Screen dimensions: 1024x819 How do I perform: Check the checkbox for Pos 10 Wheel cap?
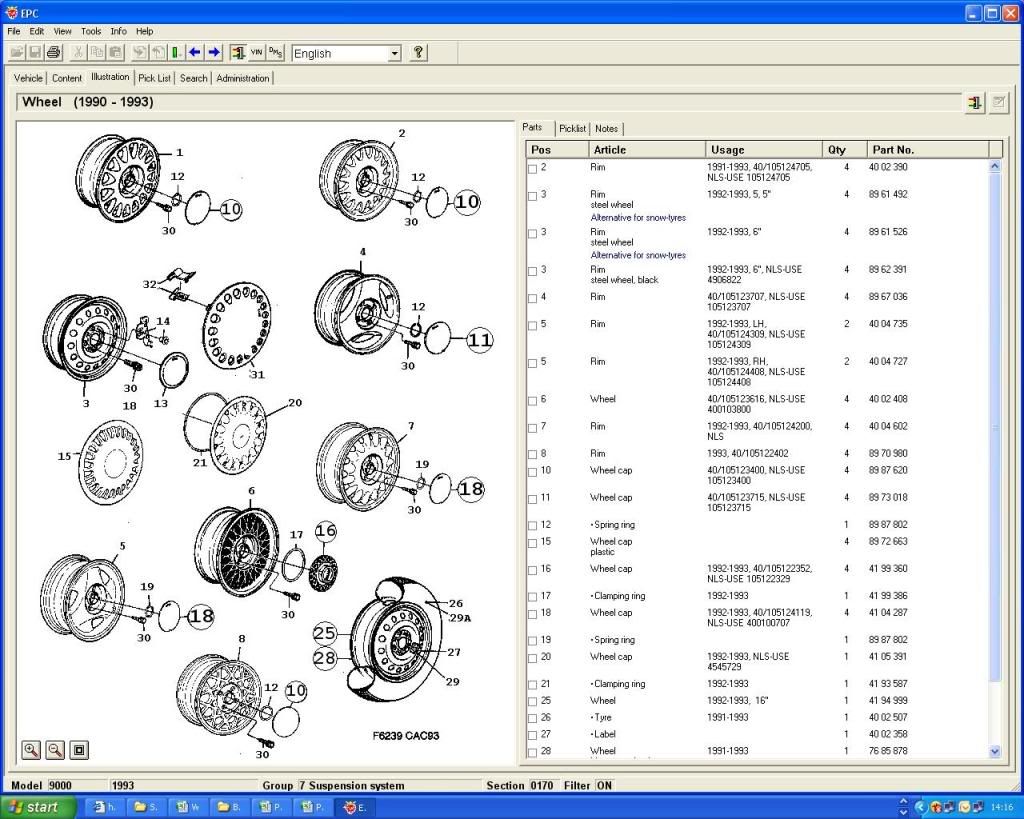point(532,470)
